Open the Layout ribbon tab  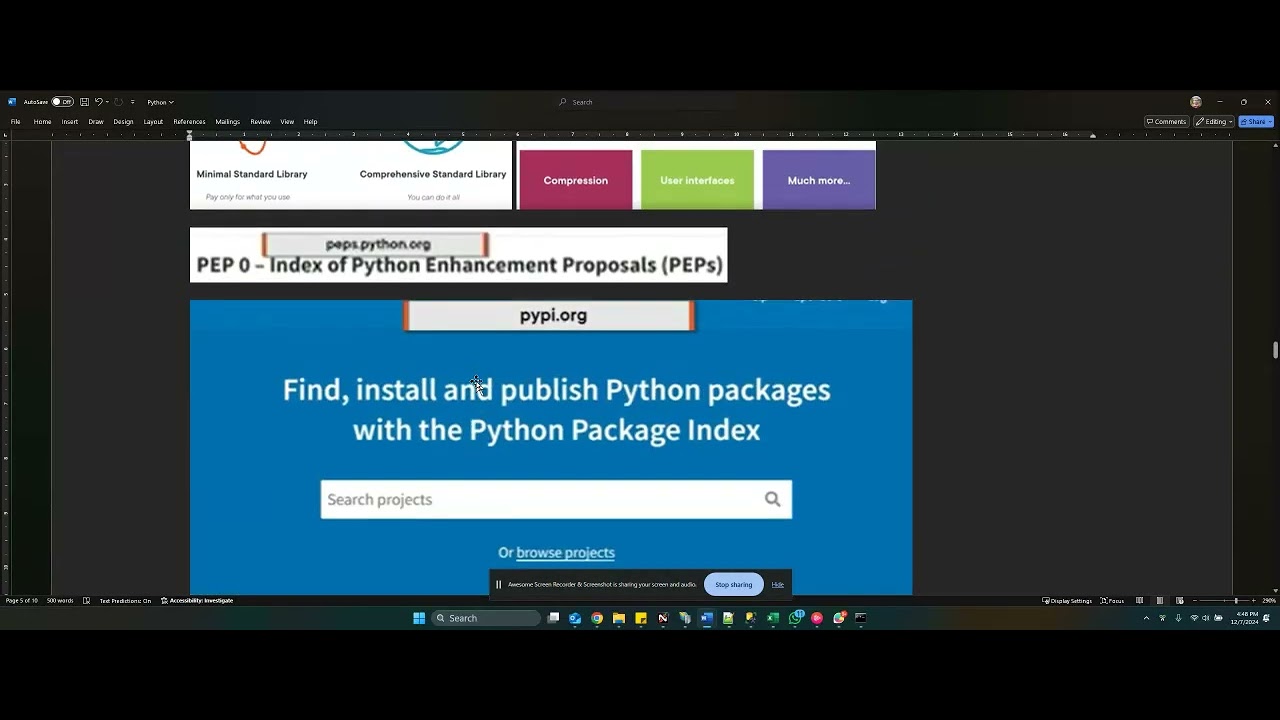coord(153,122)
